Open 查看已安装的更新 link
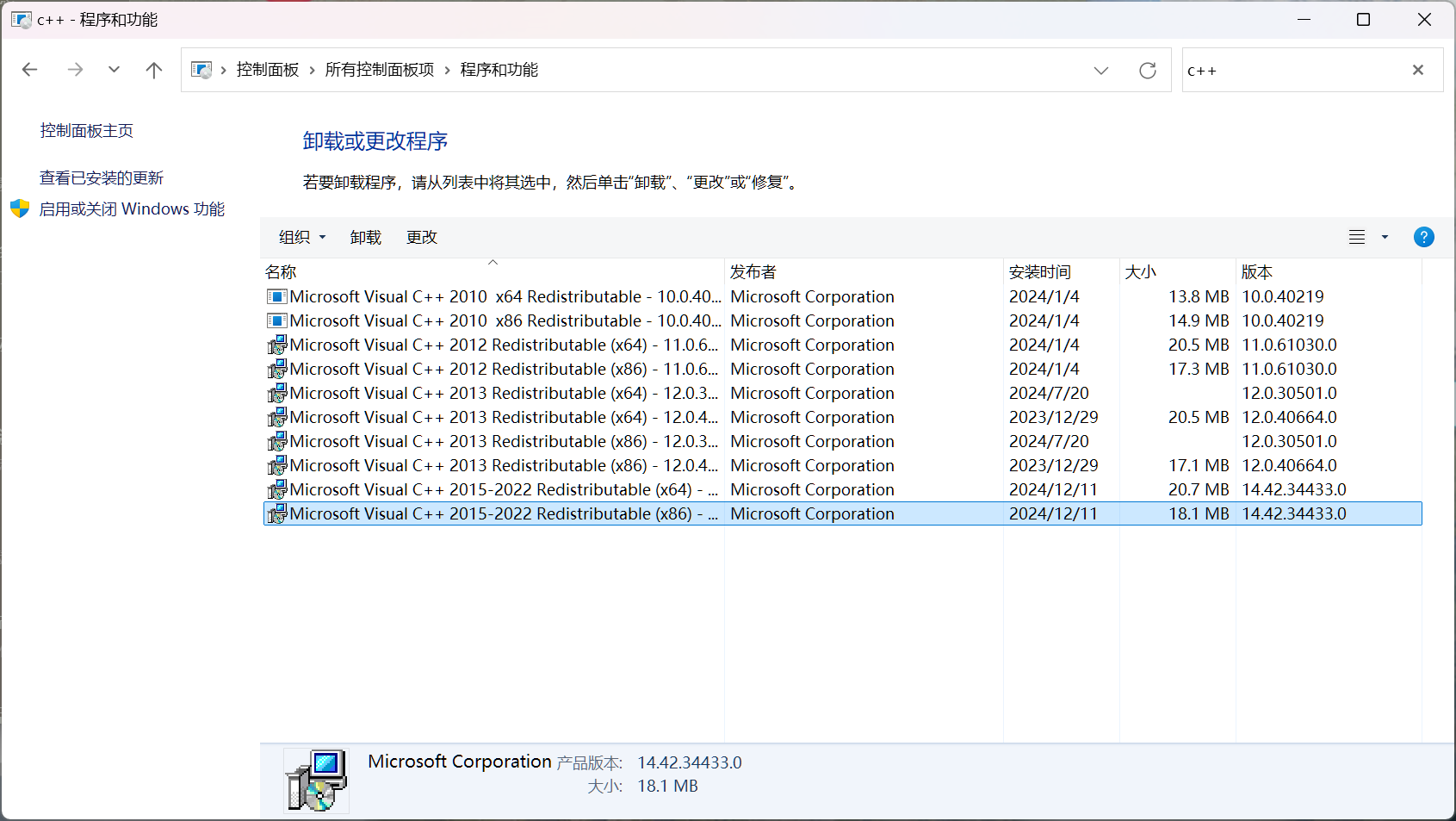Screen dimensions: 1456x821 click(102, 177)
